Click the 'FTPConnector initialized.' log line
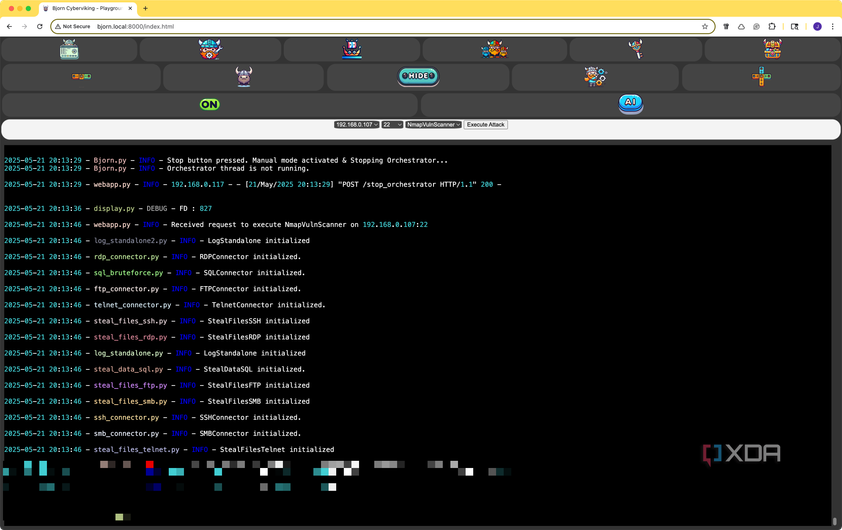The height and width of the screenshot is (530, 842). tap(153, 289)
